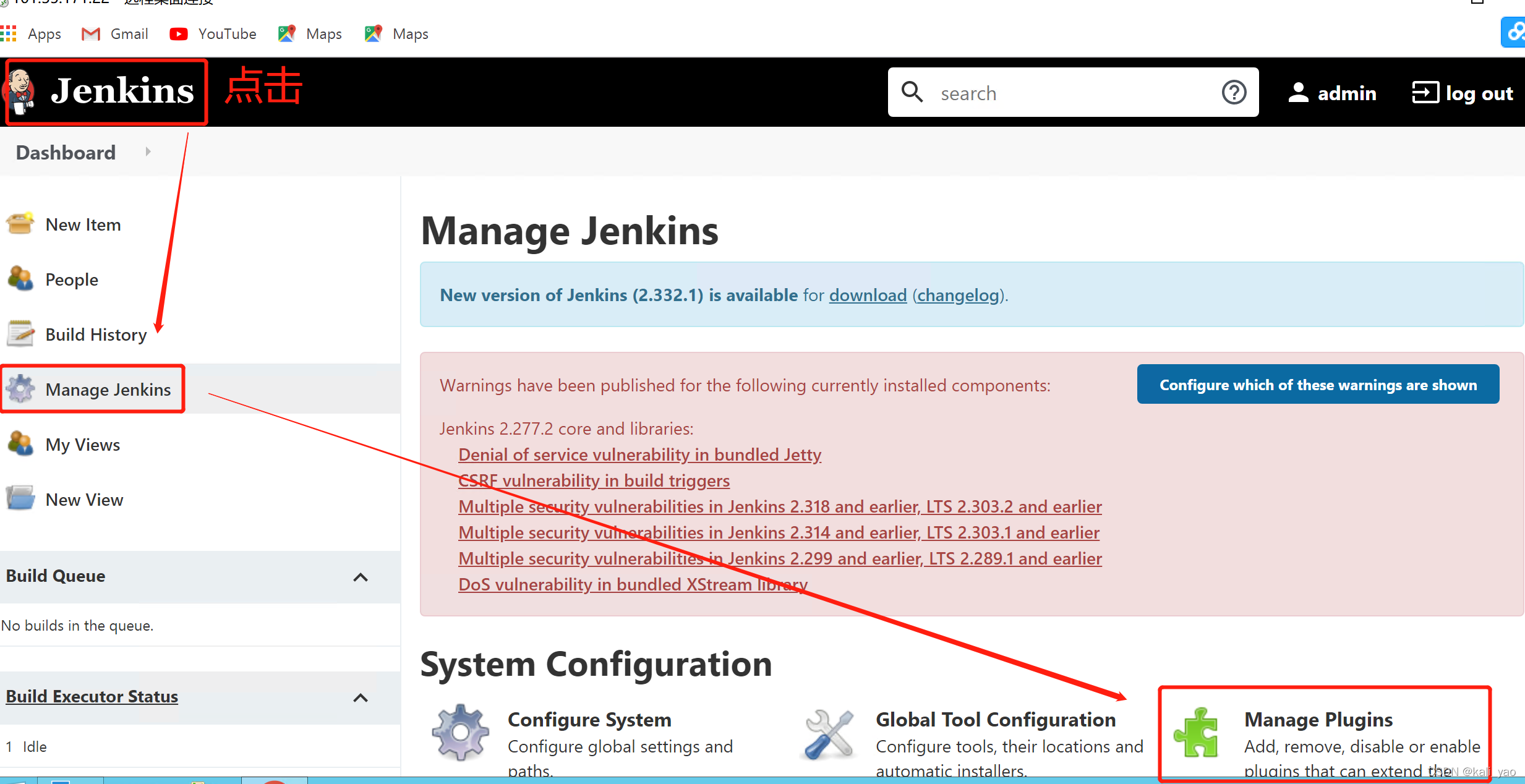This screenshot has width=1525, height=784.
Task: Click the New View folder icon
Action: [20, 498]
